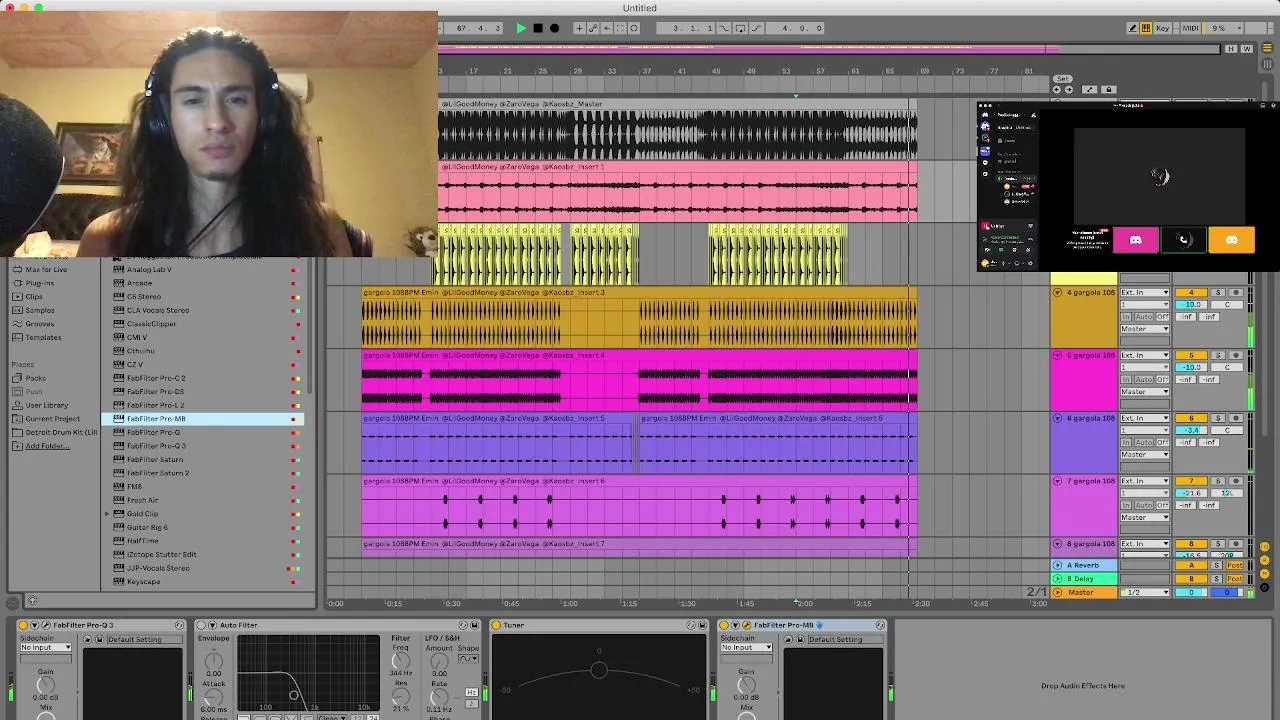Viewport: 1280px width, 720px height.
Task: Toggle FabFilter Pro-Q 3 device activator
Action: pyautogui.click(x=24, y=625)
